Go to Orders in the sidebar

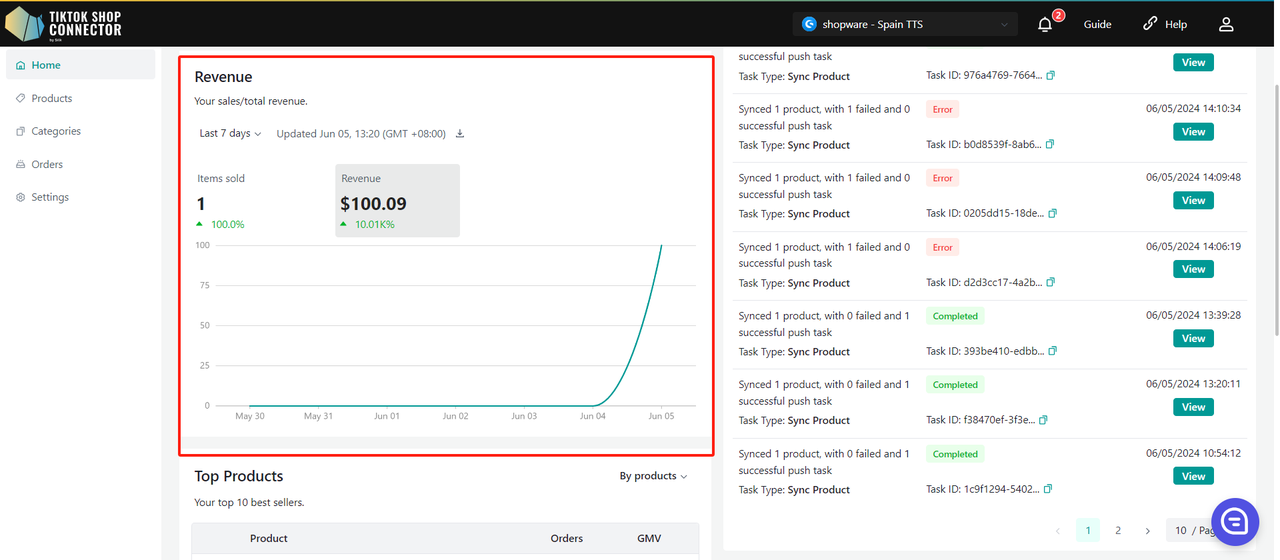point(47,164)
